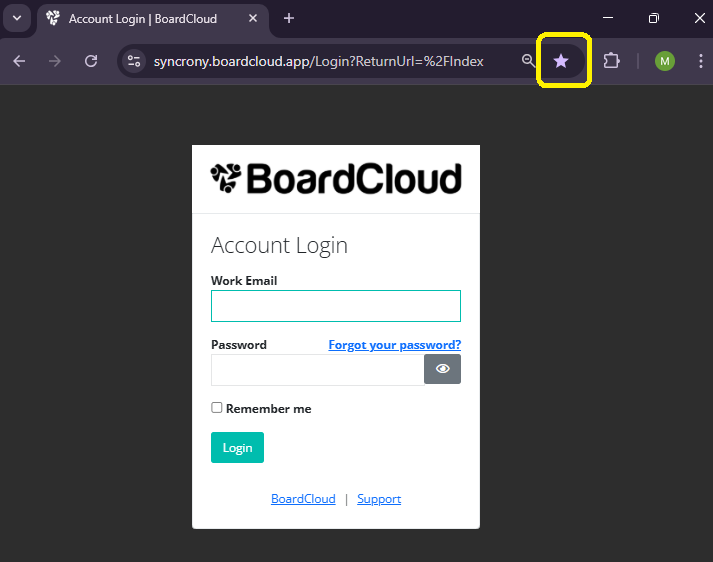Click into the Password field
Image resolution: width=713 pixels, height=562 pixels.
[x=317, y=369]
